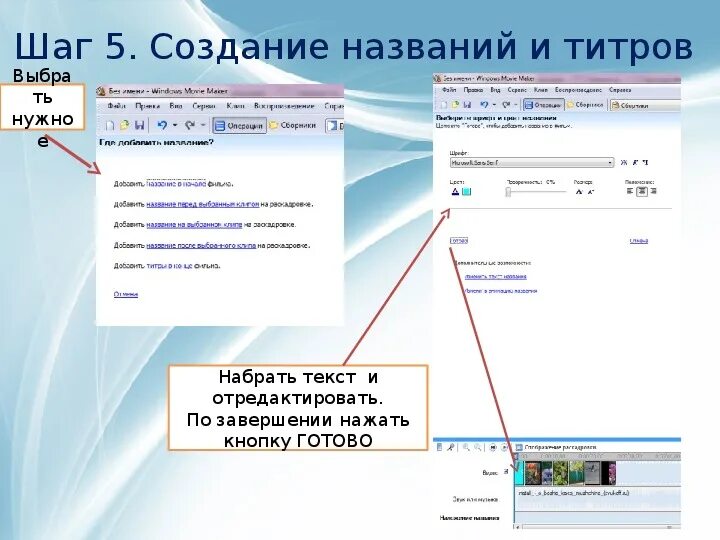
Task: Click Open Project icon in left Movie Maker window
Action: coord(124,125)
